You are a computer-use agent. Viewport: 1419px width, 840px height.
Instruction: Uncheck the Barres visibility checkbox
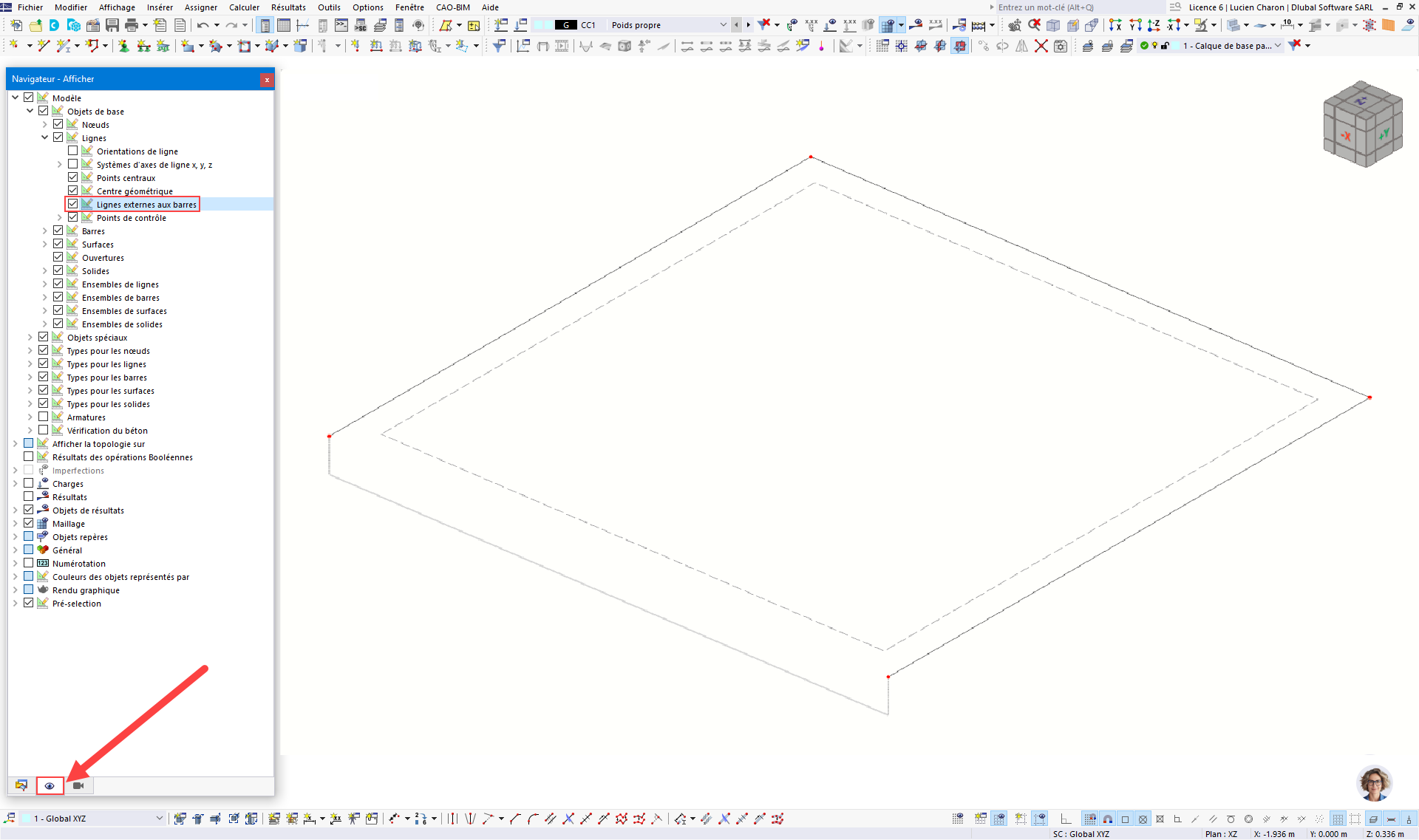tap(58, 230)
